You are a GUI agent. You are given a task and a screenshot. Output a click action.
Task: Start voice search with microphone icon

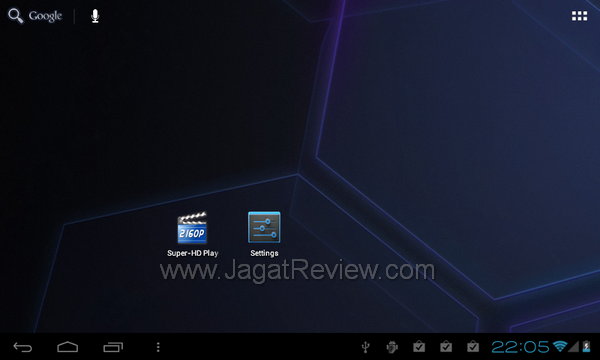click(95, 16)
